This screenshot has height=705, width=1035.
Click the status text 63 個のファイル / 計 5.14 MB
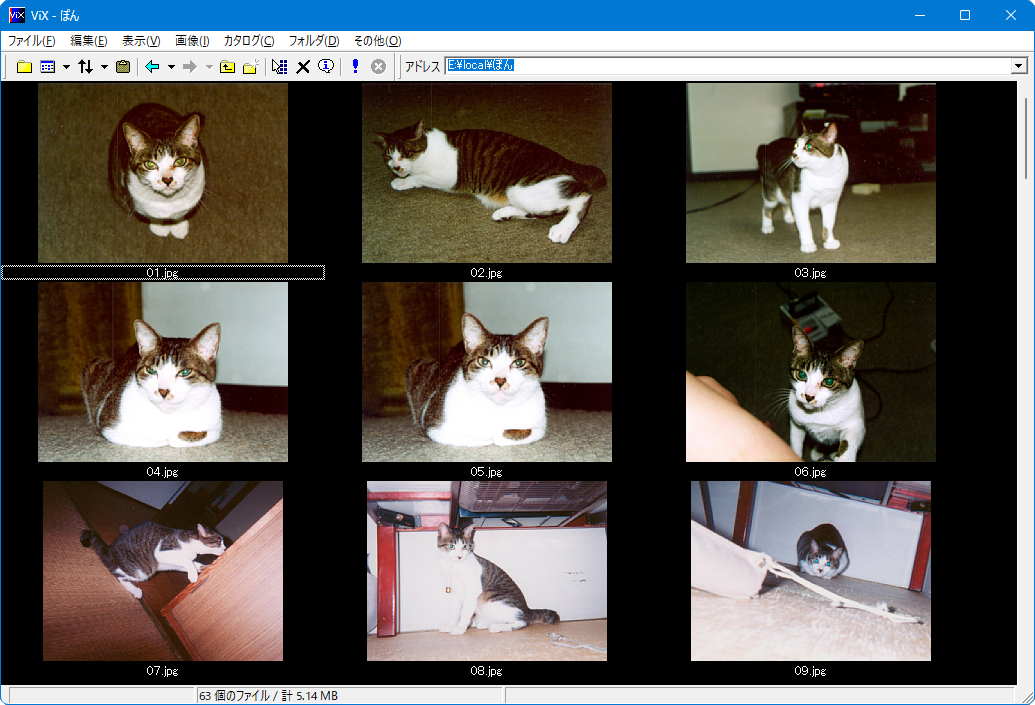268,696
